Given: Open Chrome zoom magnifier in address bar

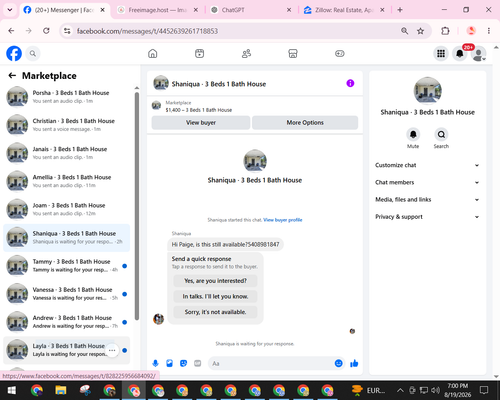Looking at the screenshot, I should pos(404,31).
